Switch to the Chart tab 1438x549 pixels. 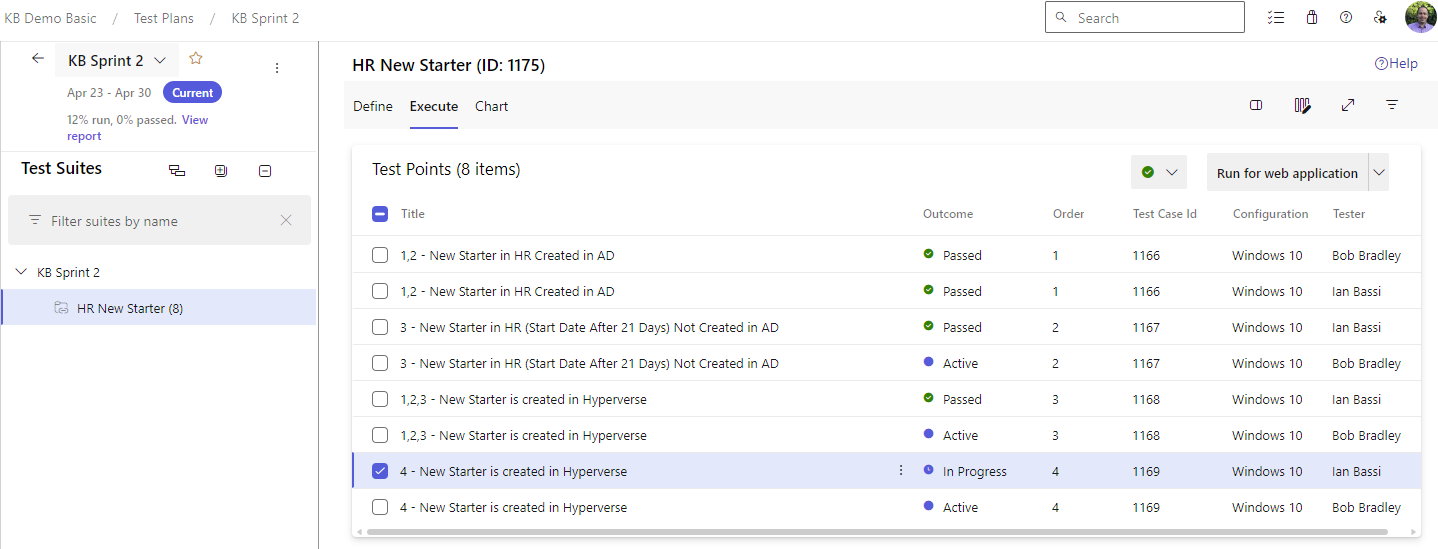[x=491, y=107]
